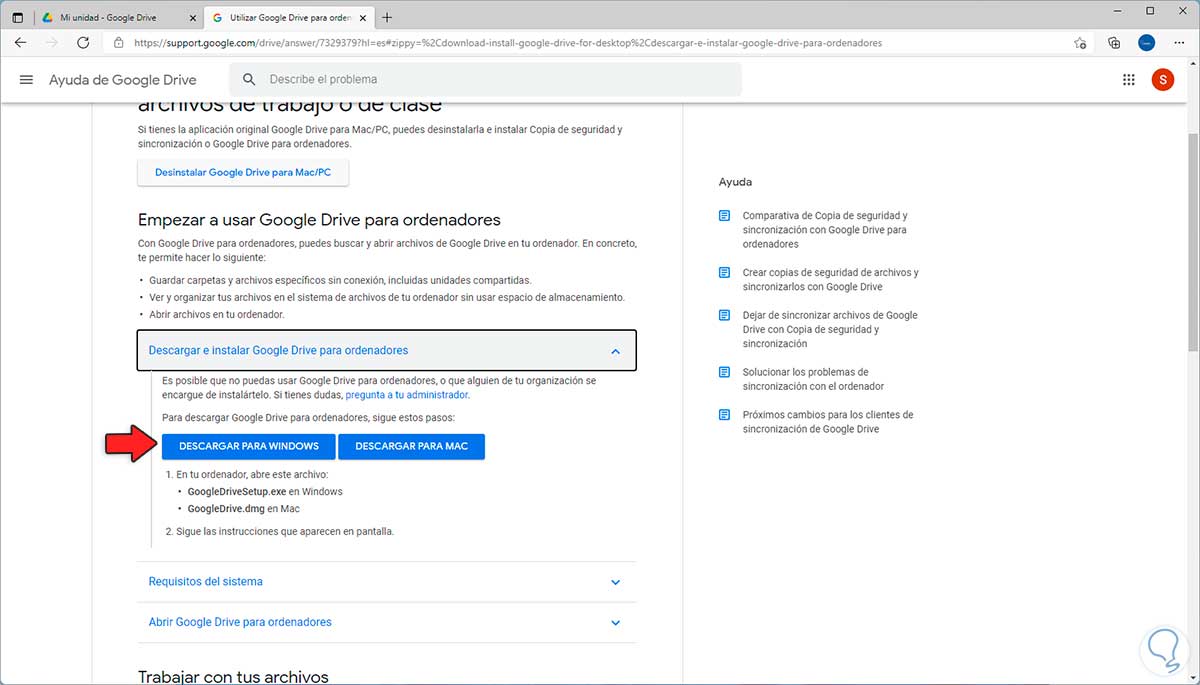
Task: Click Abrir archivos en tu ordenador bullet
Action: coord(217,314)
